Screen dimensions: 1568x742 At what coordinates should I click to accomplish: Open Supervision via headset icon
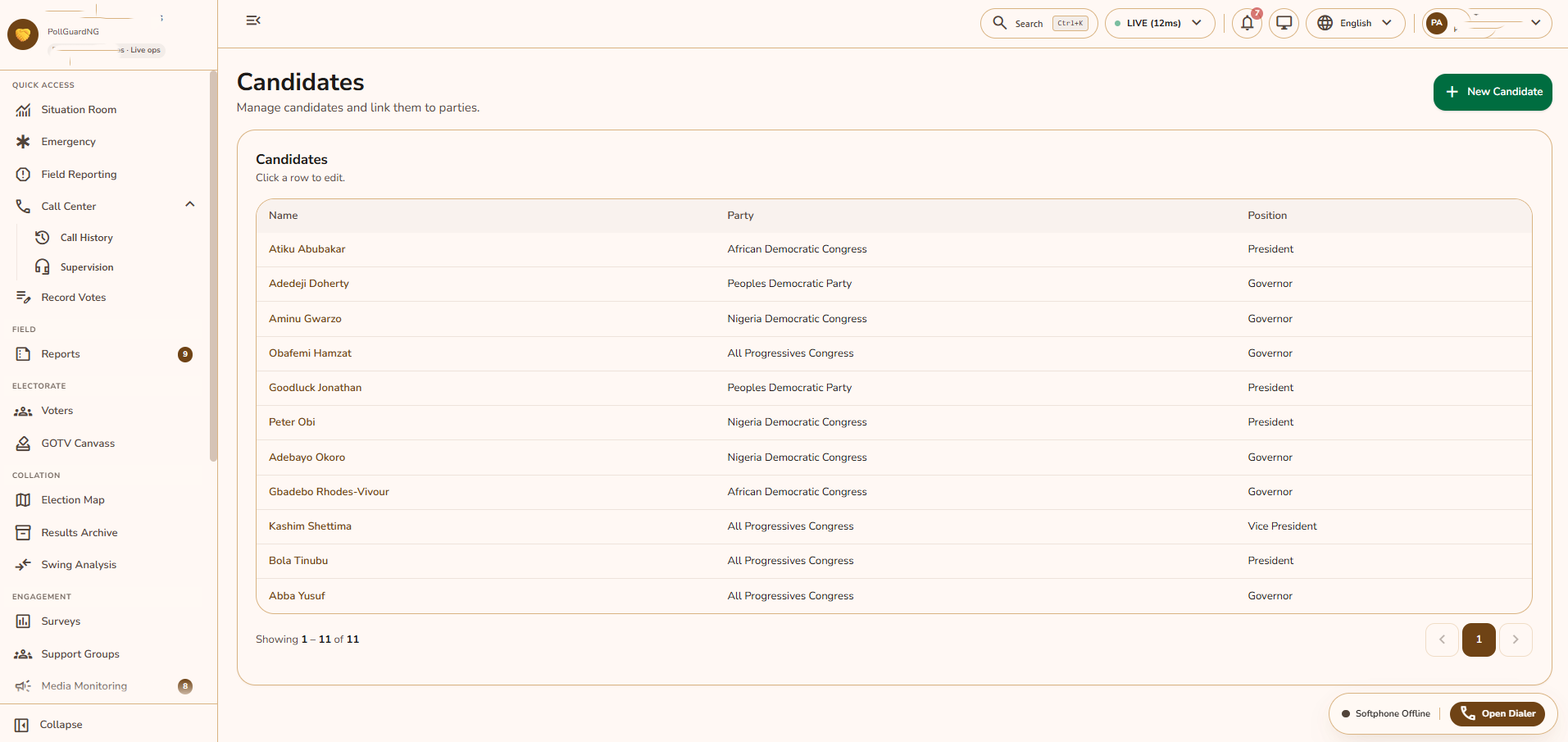[x=43, y=267]
